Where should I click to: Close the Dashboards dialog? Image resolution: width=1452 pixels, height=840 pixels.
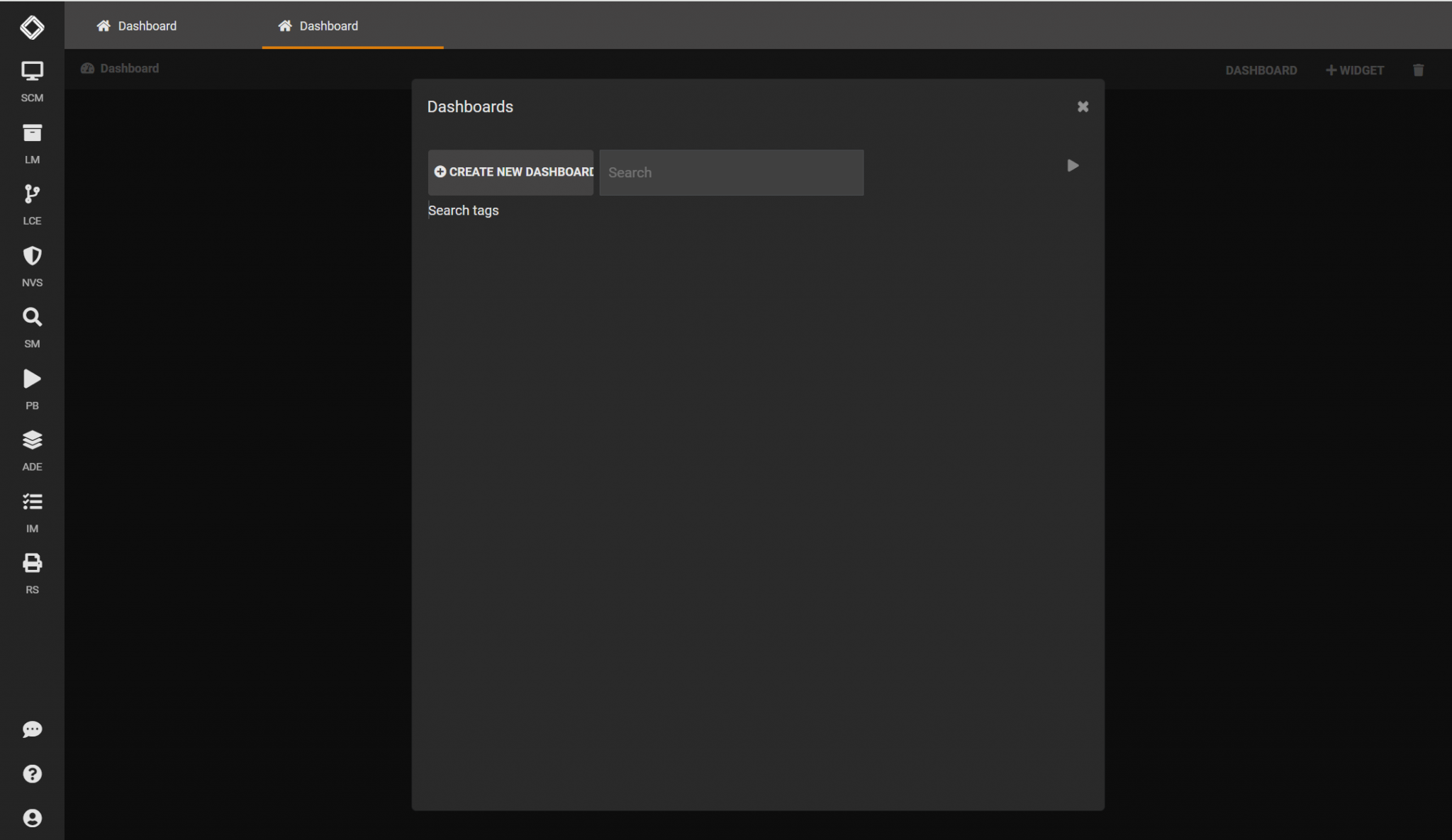click(x=1082, y=106)
